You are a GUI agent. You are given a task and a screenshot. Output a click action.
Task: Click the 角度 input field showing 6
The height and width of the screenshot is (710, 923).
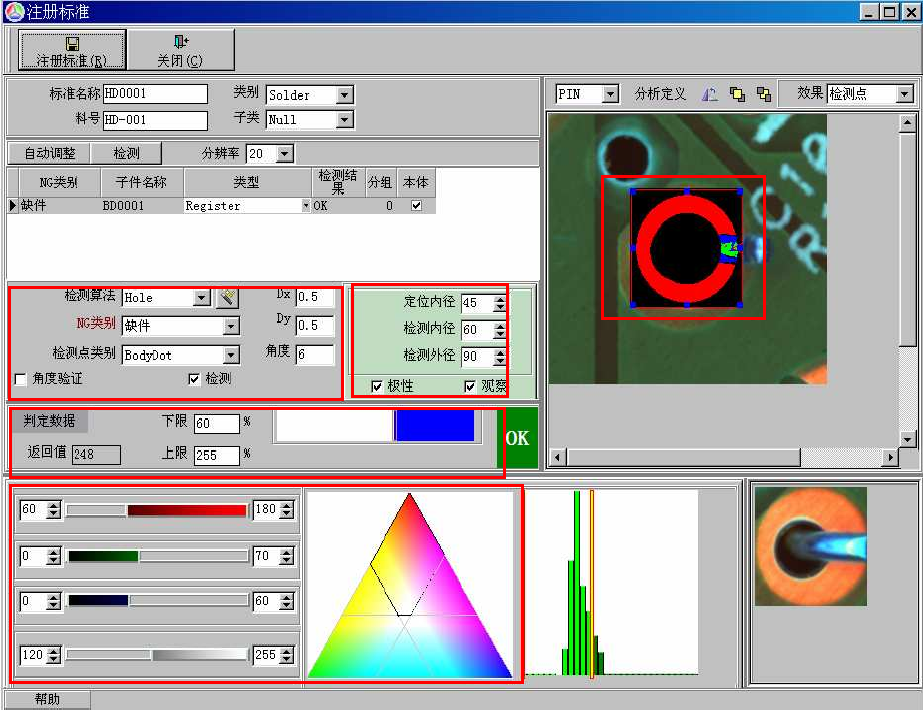(315, 354)
